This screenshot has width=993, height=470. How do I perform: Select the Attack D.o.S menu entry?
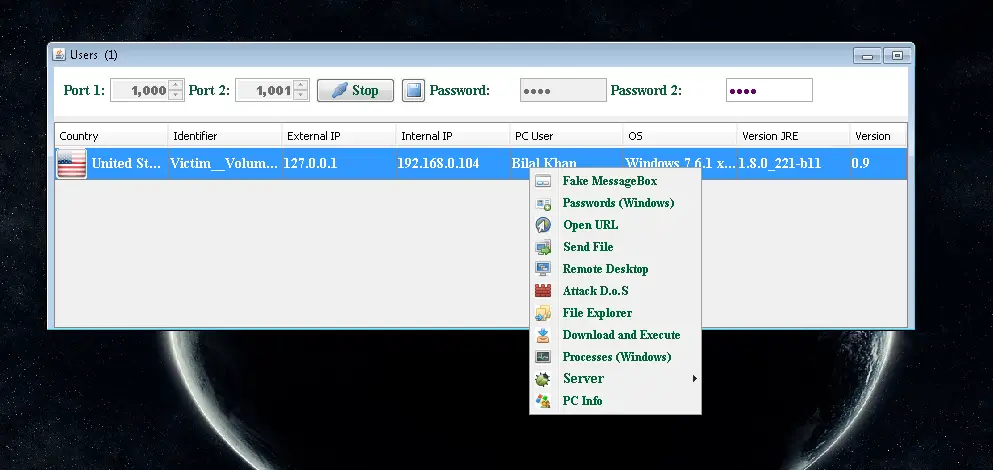coord(595,291)
